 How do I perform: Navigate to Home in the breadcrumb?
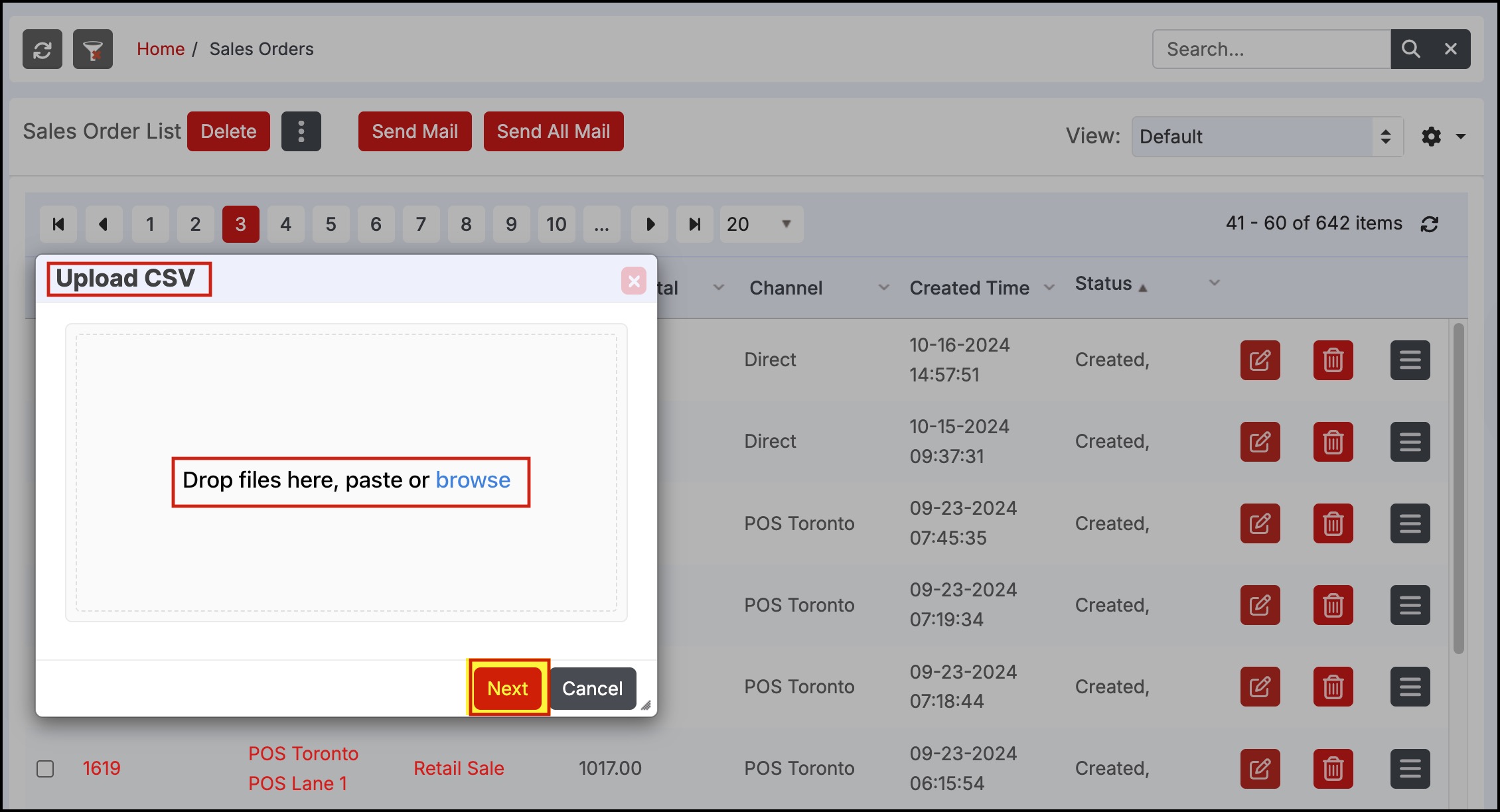tap(161, 49)
